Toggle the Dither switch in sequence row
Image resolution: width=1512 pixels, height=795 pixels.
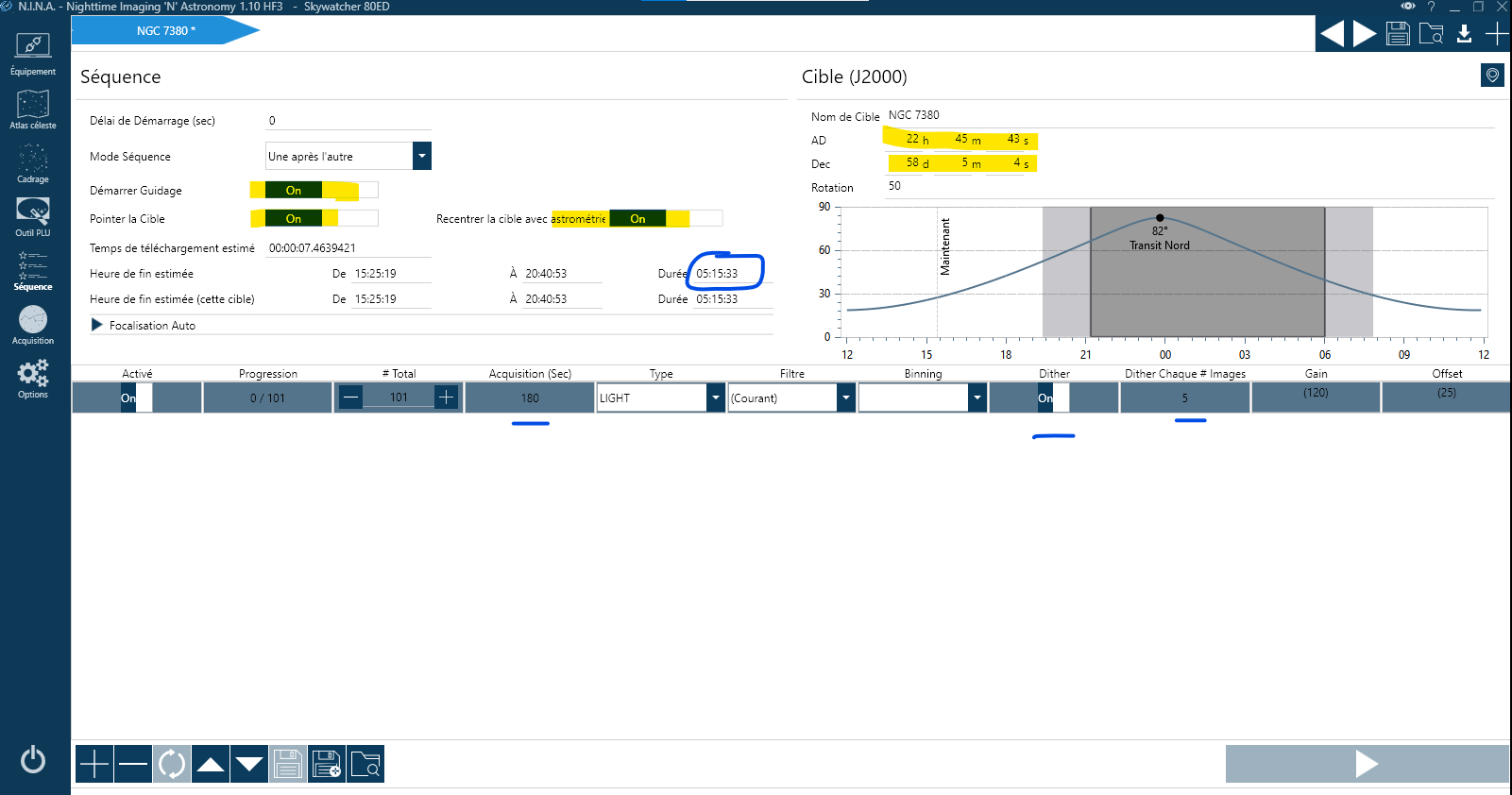[1054, 397]
